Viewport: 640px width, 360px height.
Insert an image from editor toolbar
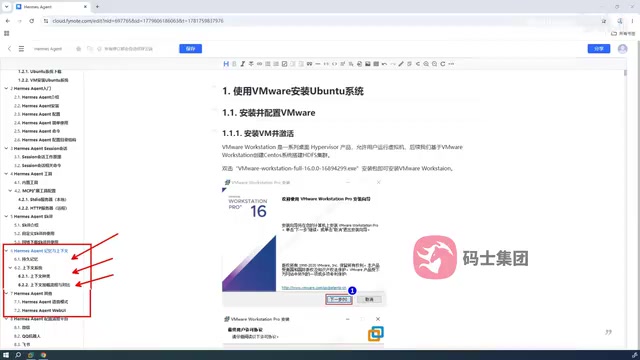click(368, 64)
